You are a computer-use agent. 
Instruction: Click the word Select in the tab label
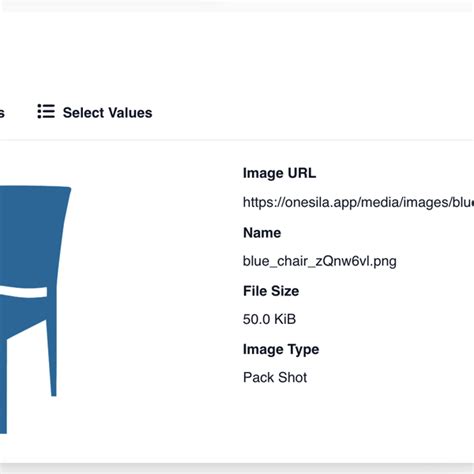coord(84,113)
